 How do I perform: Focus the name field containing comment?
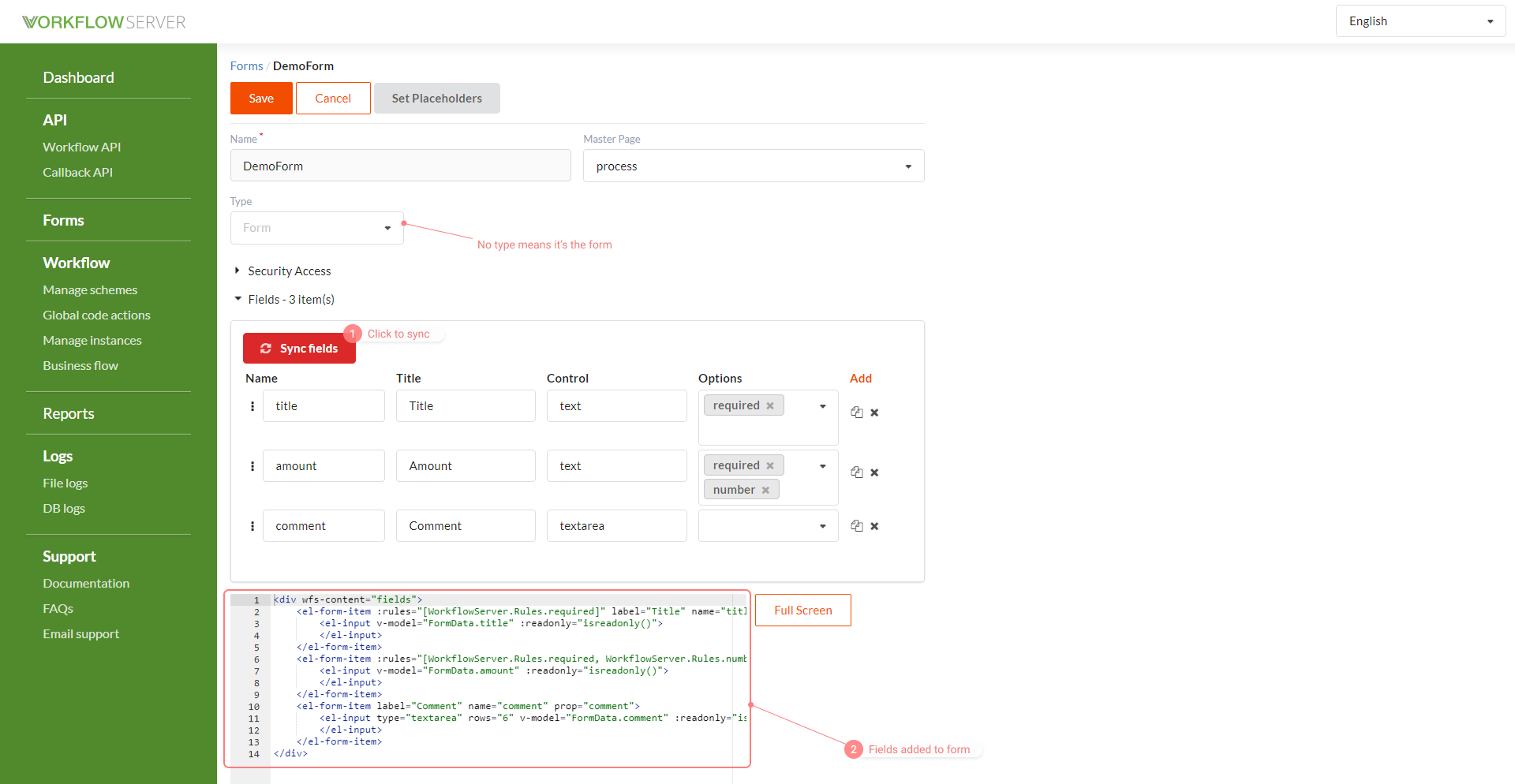(324, 526)
